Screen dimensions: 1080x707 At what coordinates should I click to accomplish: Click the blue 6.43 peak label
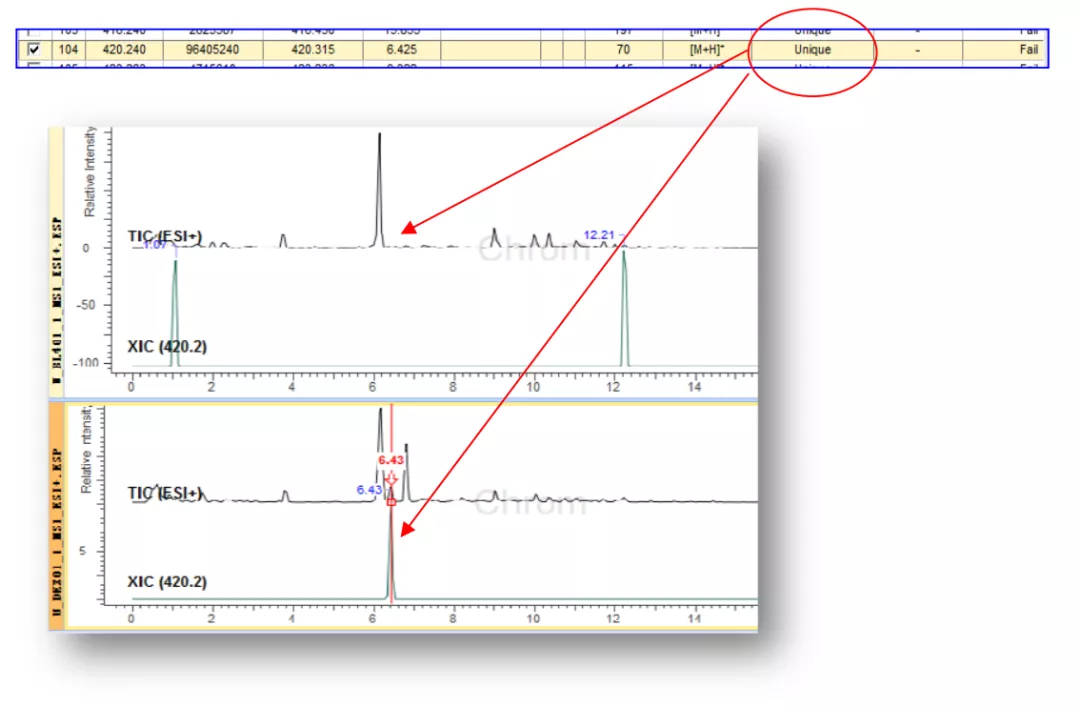coord(368,490)
